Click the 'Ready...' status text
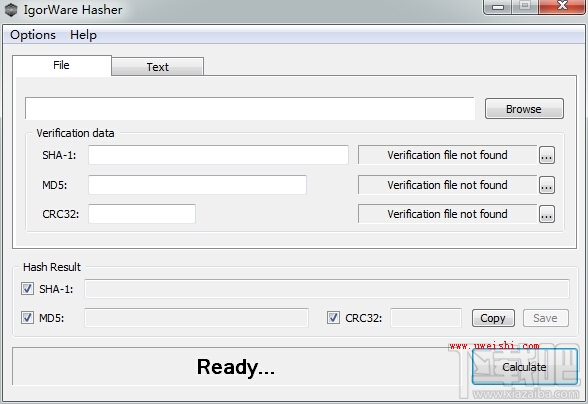Viewport: 588px width, 404px height. tap(236, 367)
